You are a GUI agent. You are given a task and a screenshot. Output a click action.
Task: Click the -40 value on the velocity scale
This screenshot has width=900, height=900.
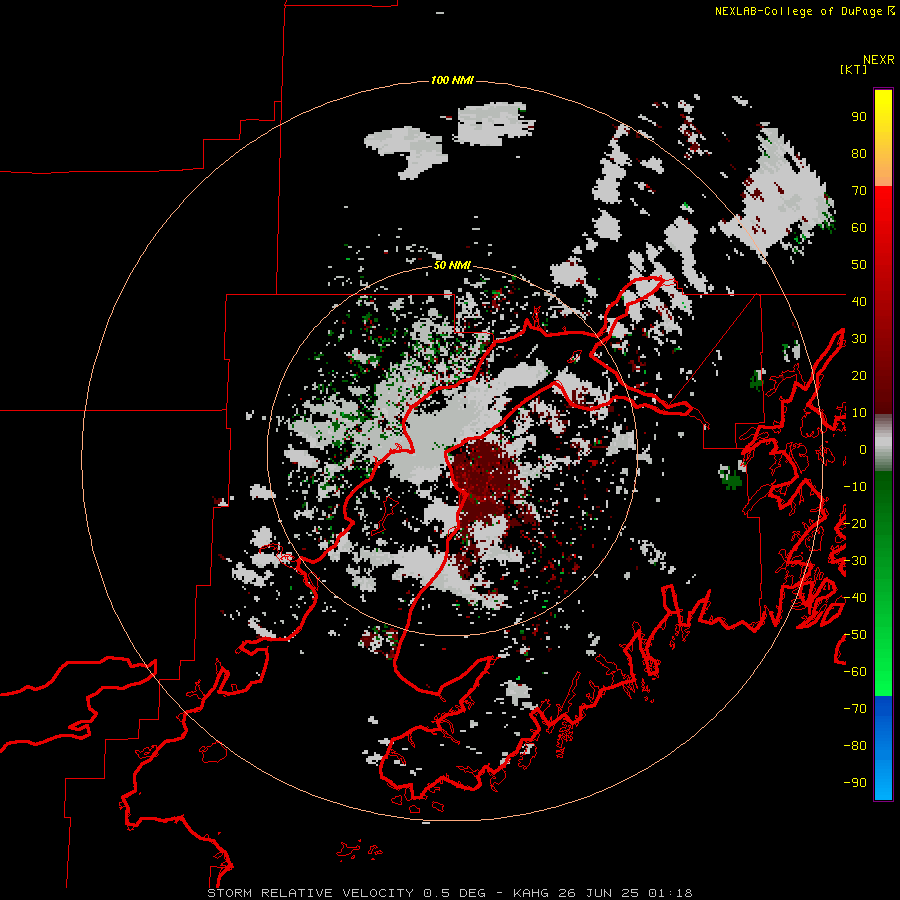pos(855,598)
